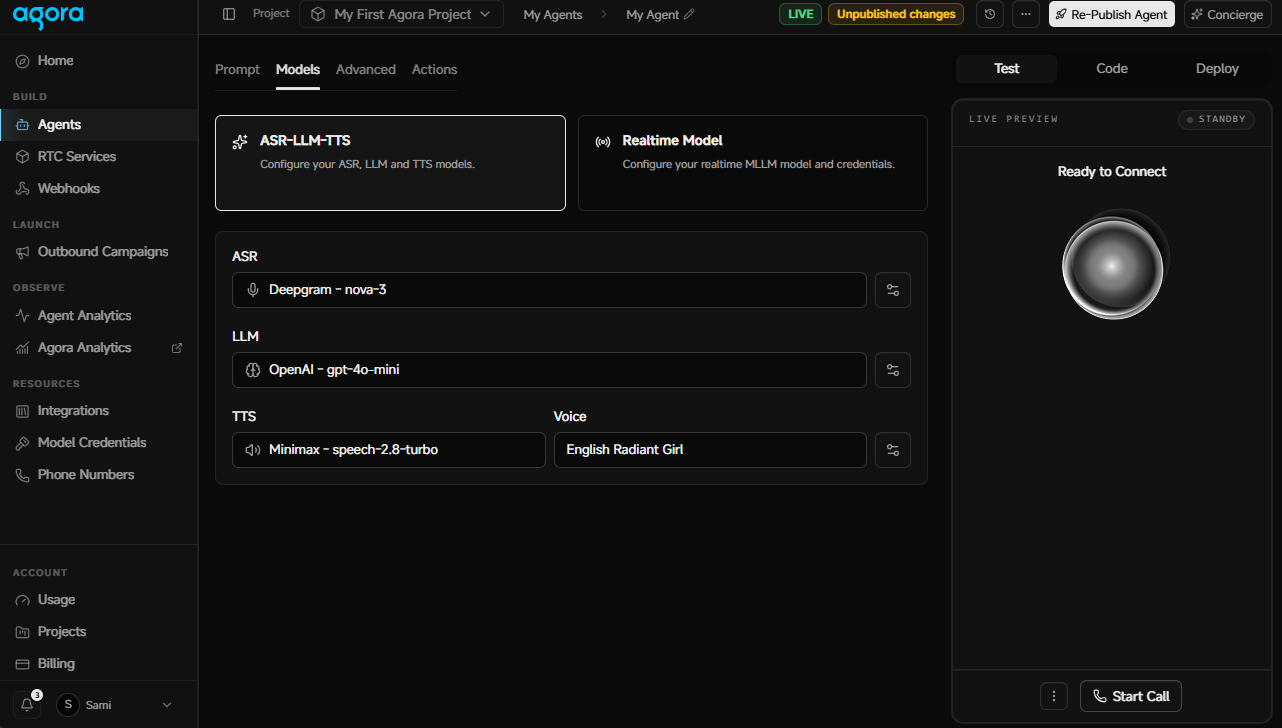
Task: Toggle the sidebar panel icon
Action: [x=229, y=14]
